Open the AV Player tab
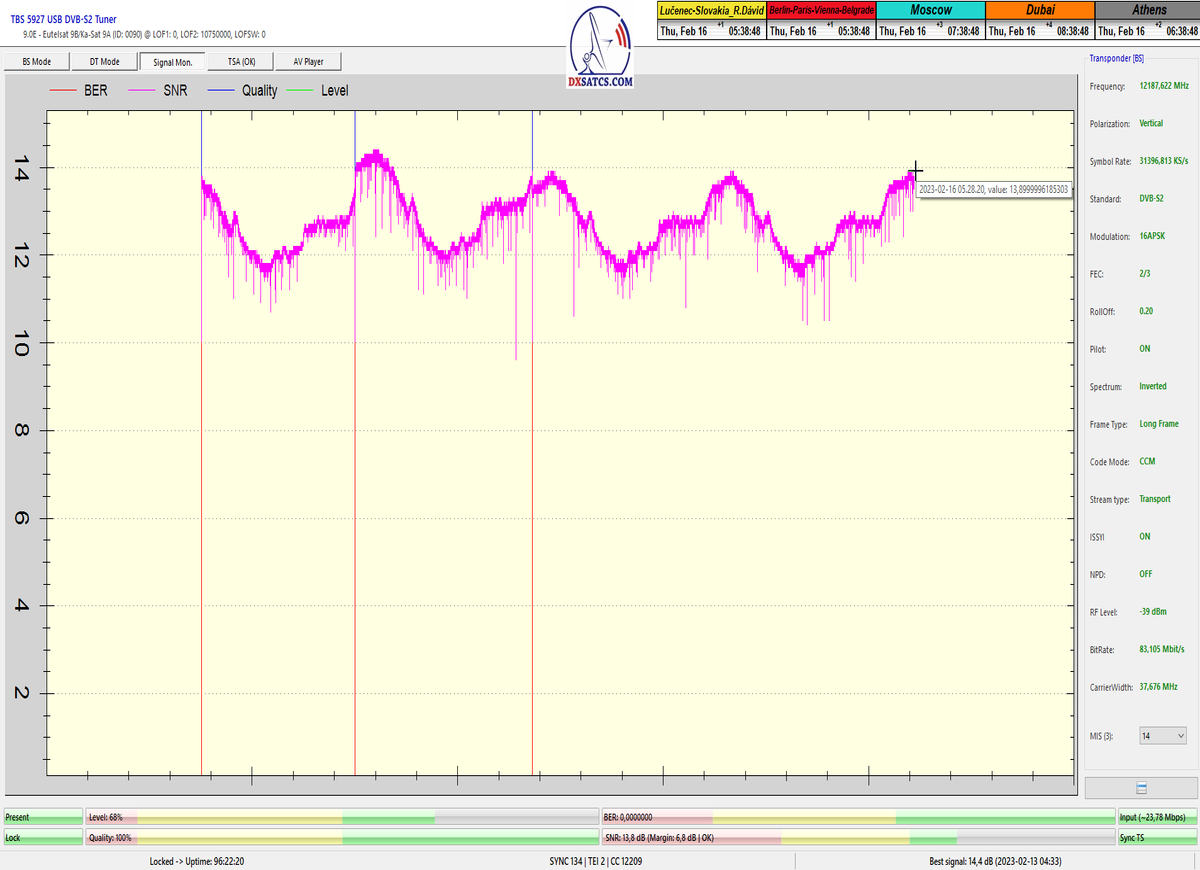The height and width of the screenshot is (870, 1200). coord(308,62)
